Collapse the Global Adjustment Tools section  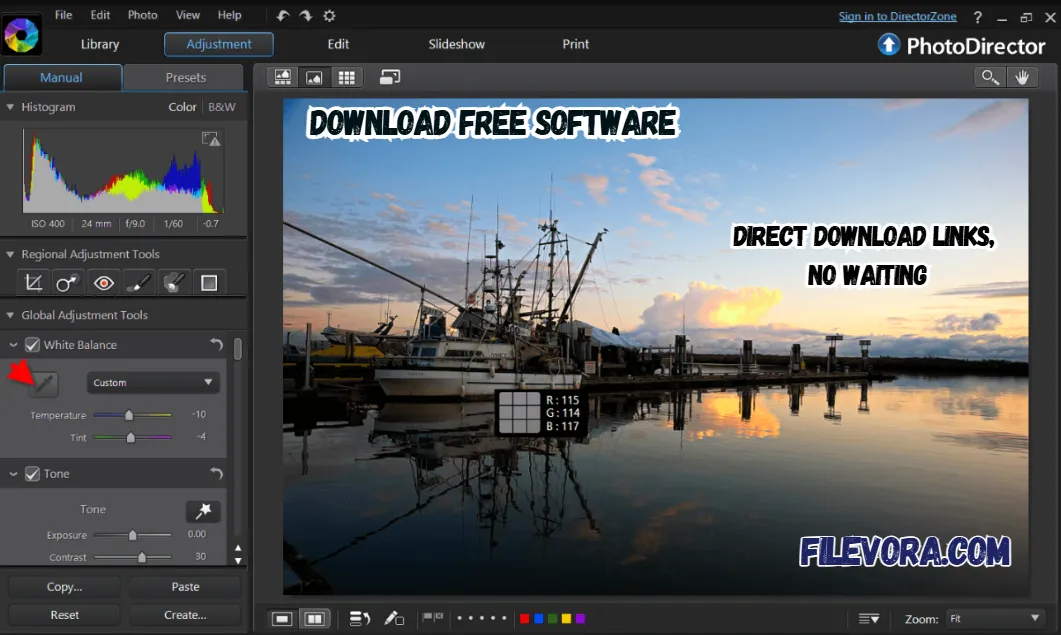pos(8,314)
